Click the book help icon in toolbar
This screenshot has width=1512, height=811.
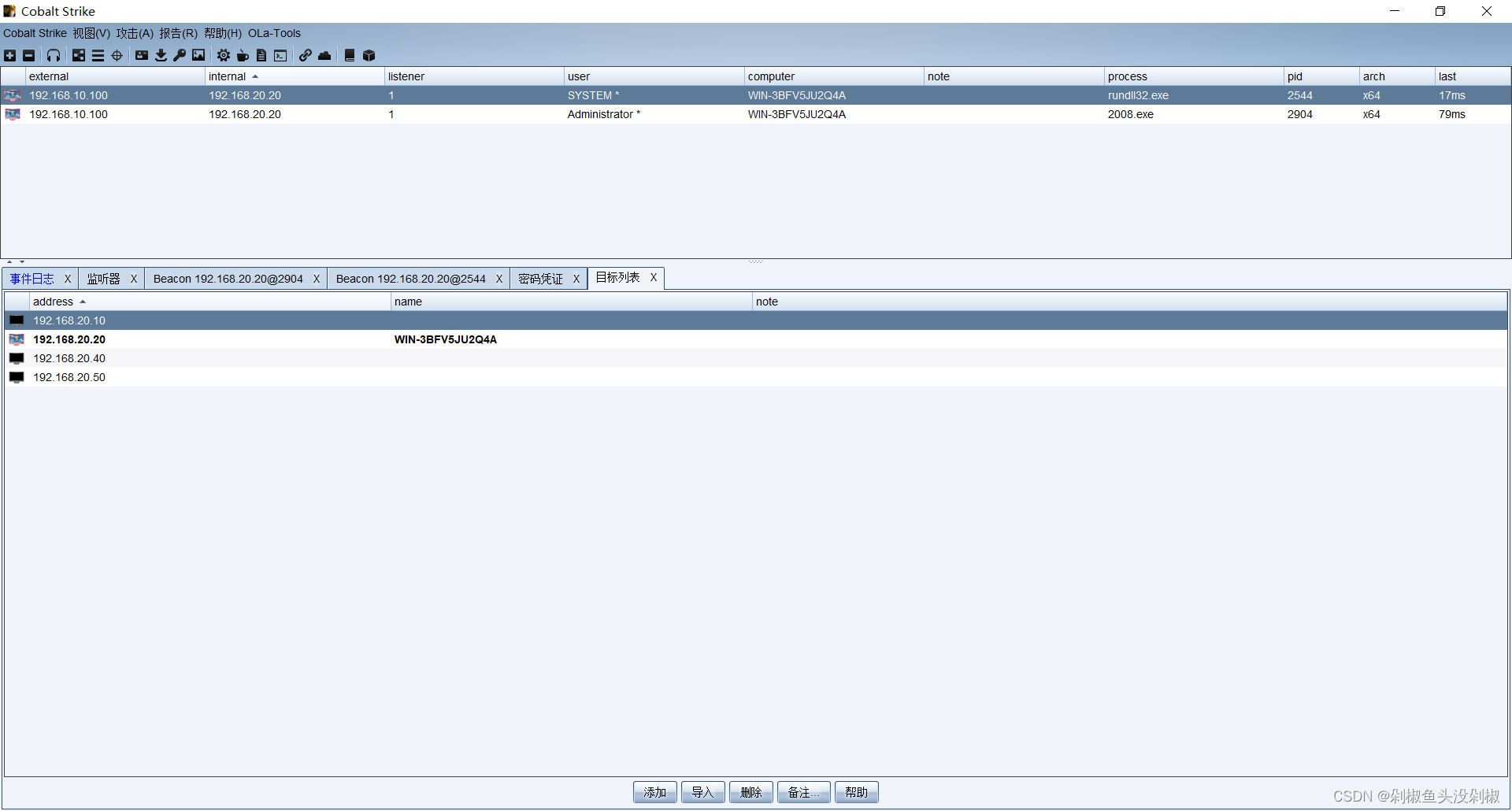pyautogui.click(x=350, y=55)
